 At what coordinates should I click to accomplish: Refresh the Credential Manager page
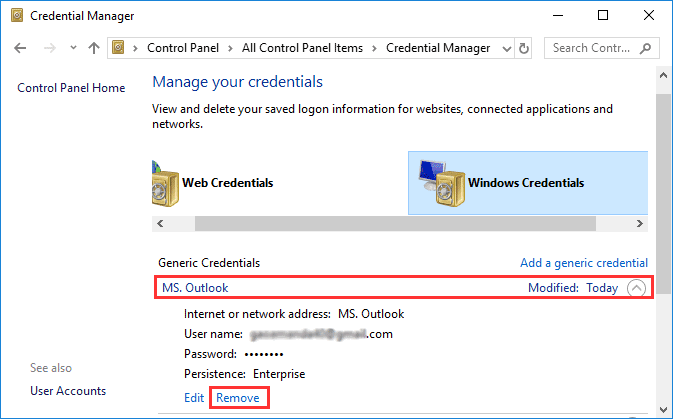[x=524, y=49]
